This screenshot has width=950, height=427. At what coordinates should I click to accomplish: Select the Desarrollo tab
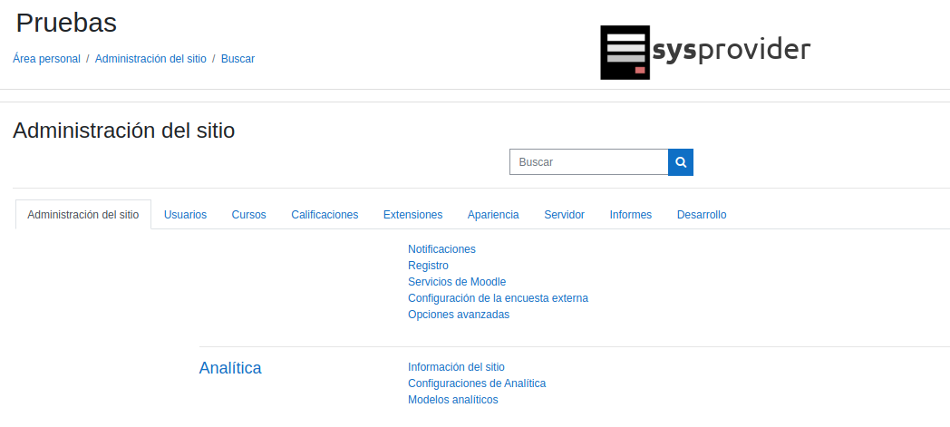(x=701, y=215)
